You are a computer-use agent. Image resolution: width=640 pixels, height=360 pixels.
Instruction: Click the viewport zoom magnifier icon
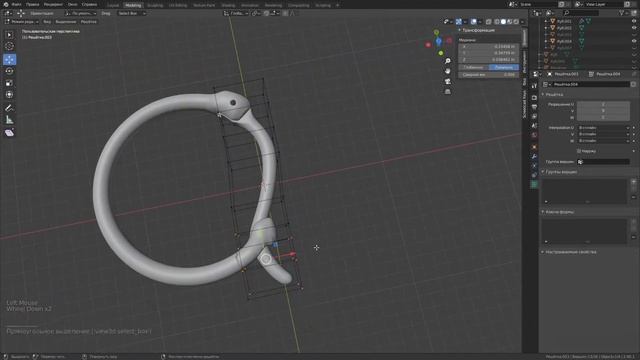448,61
